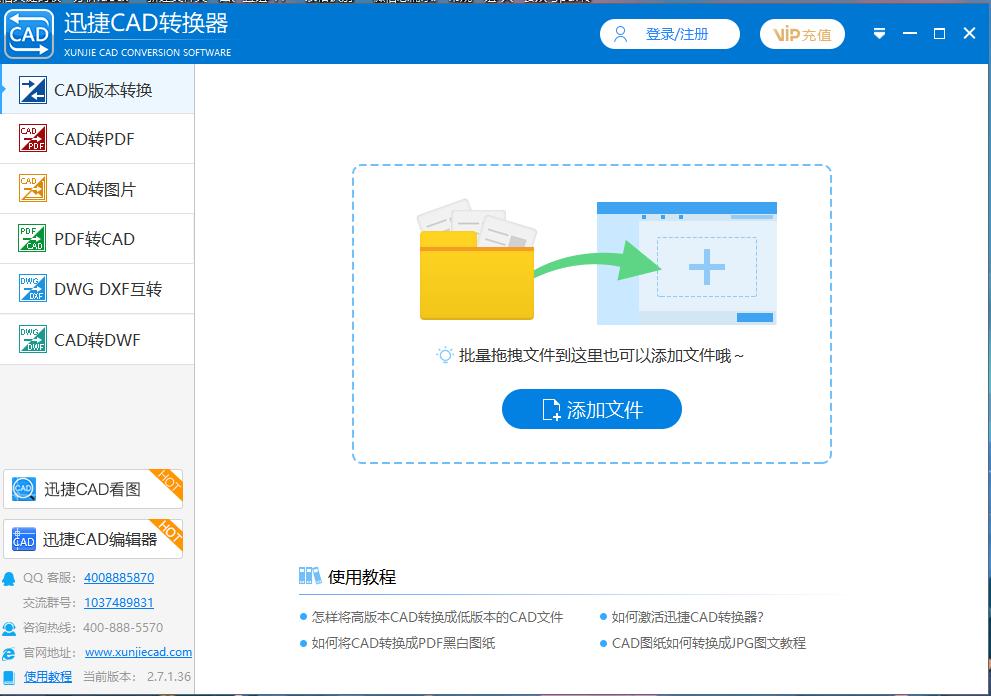Select the CAD转图片 tool icon
Screen dimensions: 991x696
click(30, 188)
